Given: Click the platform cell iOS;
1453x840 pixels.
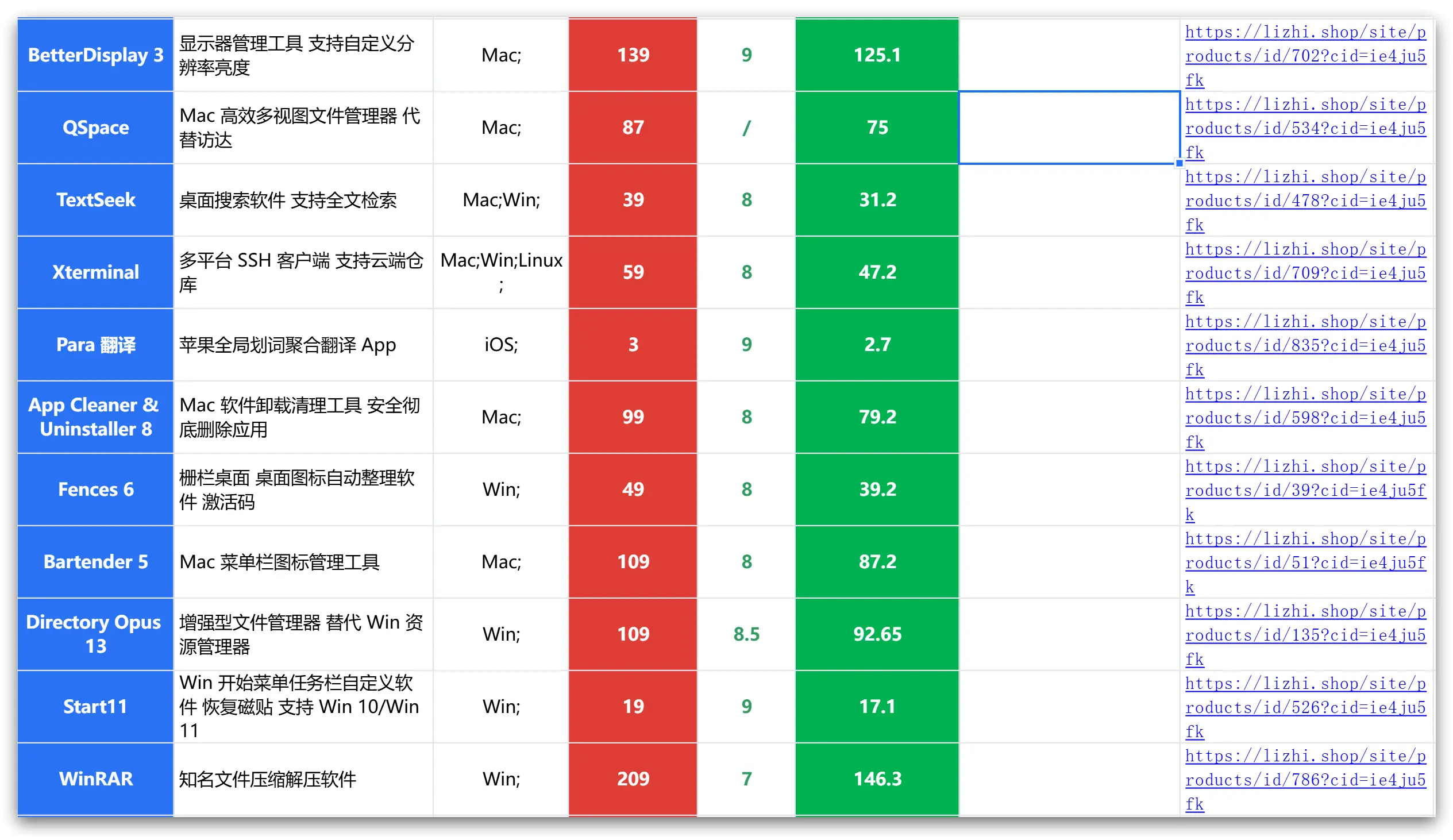Looking at the screenshot, I should [501, 345].
